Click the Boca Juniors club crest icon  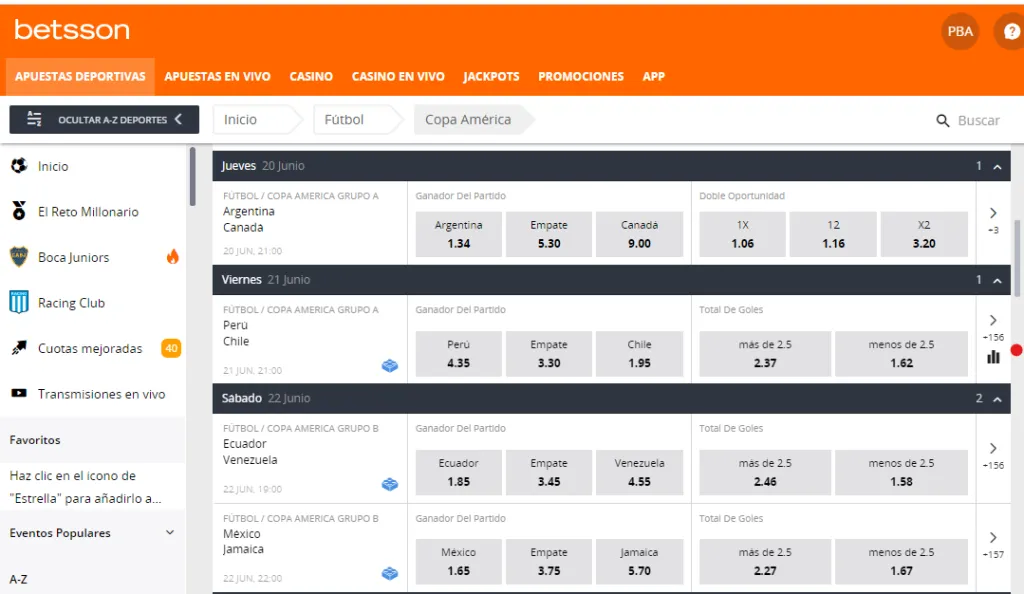click(16, 257)
